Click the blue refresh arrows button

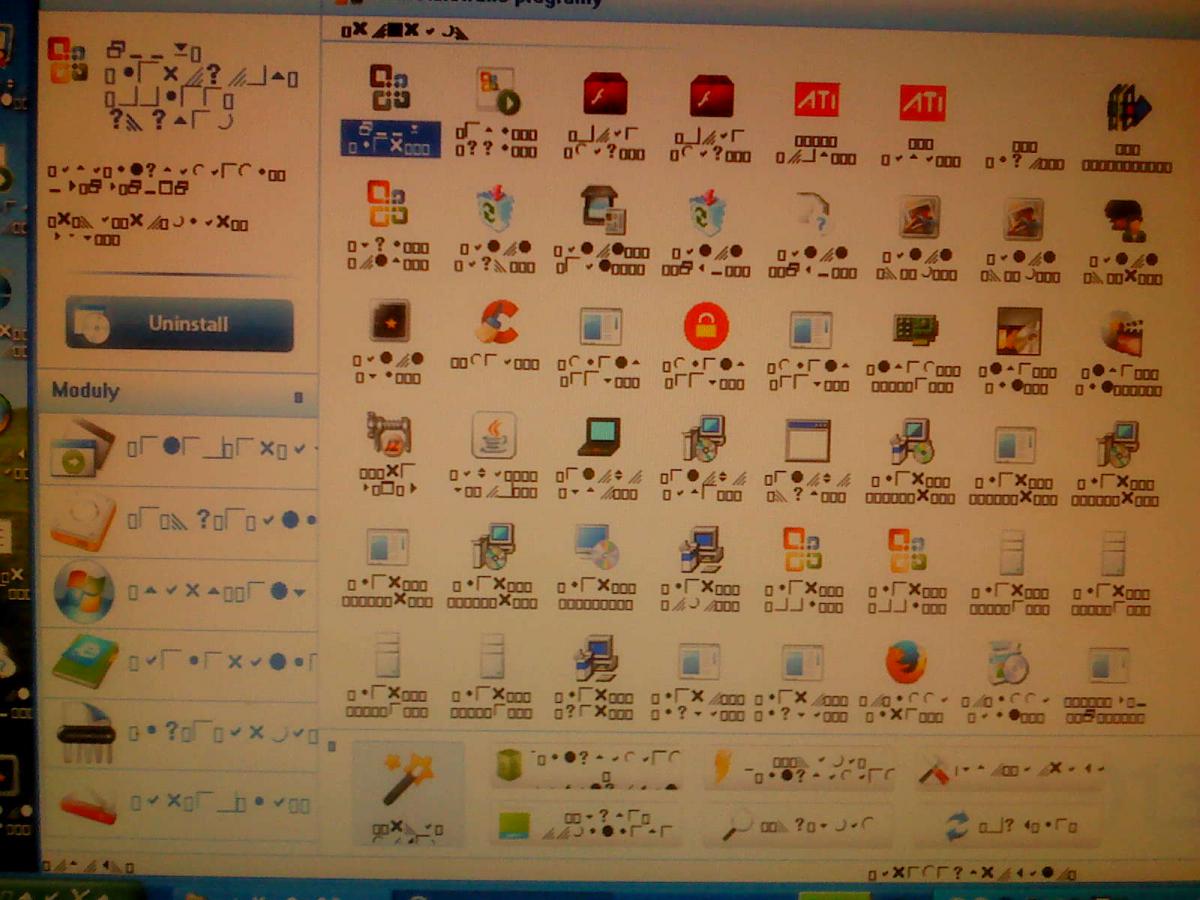1011,826
